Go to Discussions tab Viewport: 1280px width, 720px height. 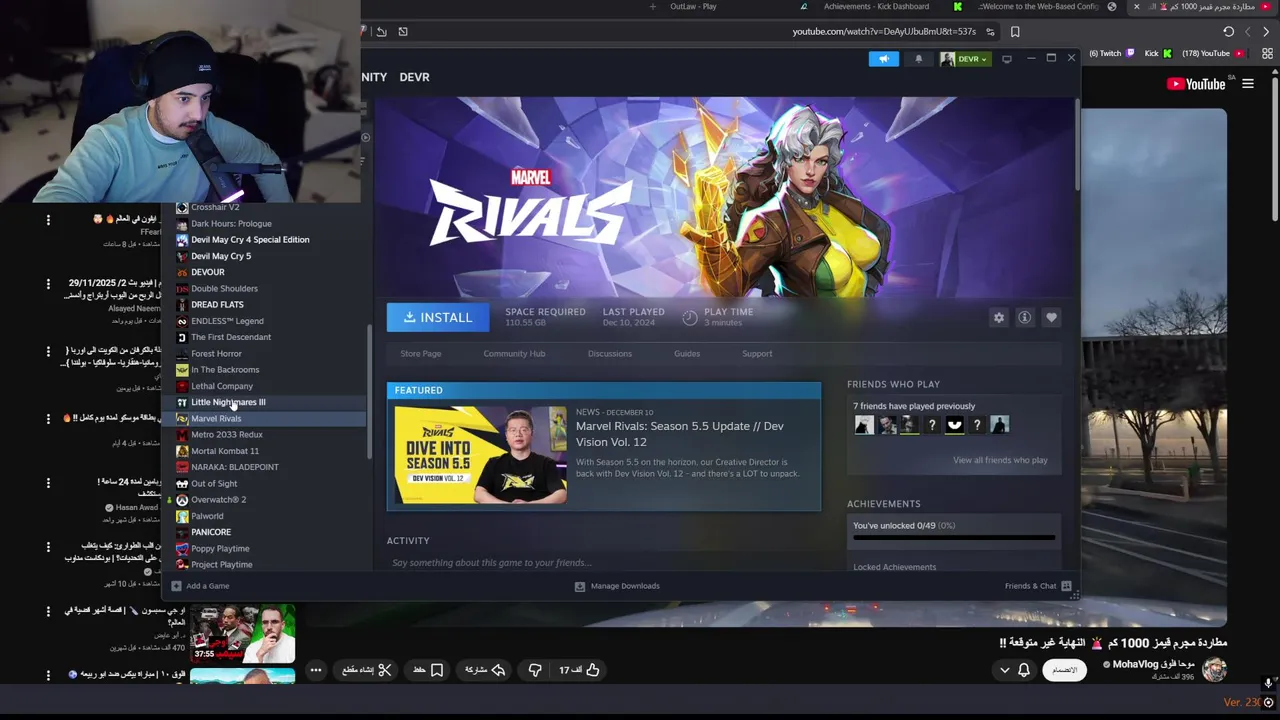(x=610, y=353)
